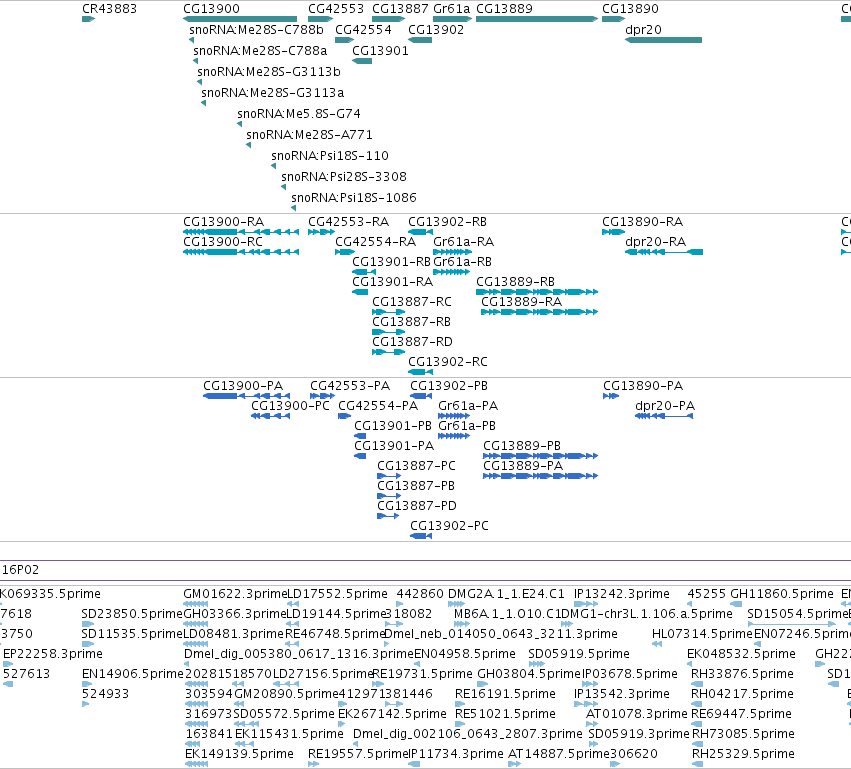Open the CG13889 gene bar label
The height and width of the screenshot is (769, 851).
[x=504, y=9]
